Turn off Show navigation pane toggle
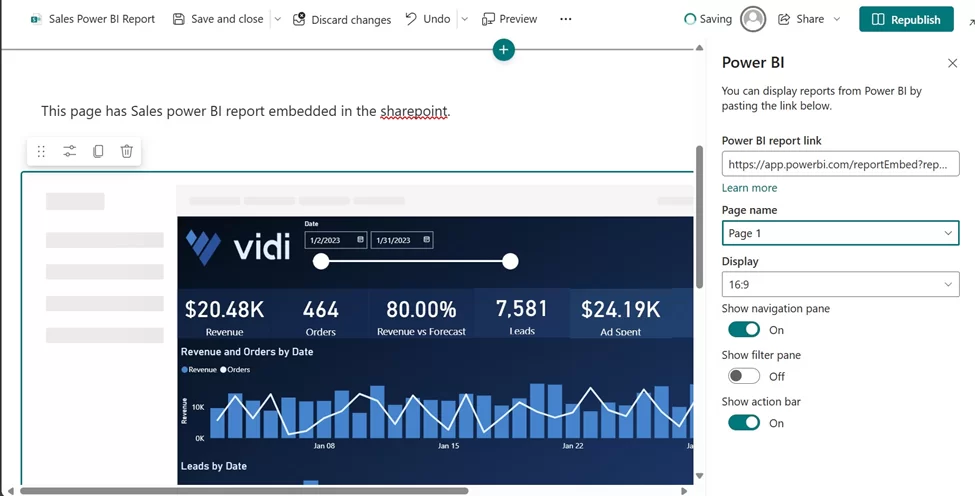Viewport: 975px width, 496px height. click(744, 330)
